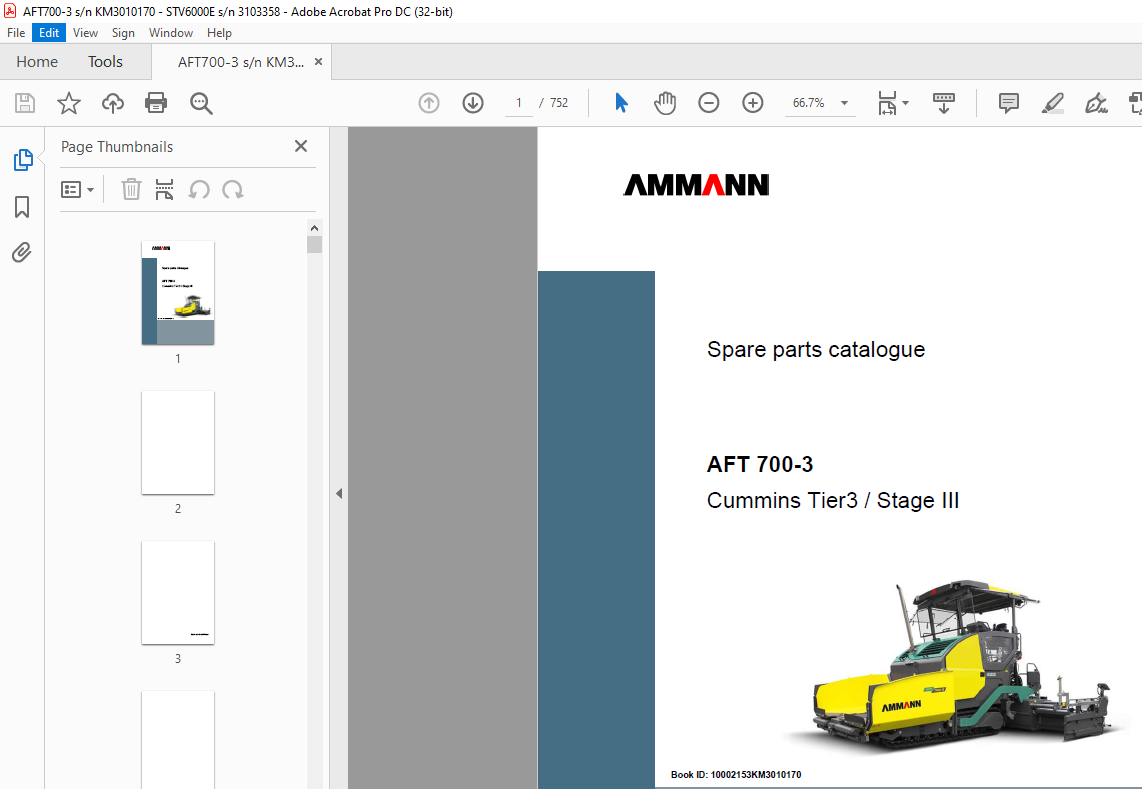Open thumbnail options menu dropdown

click(77, 189)
